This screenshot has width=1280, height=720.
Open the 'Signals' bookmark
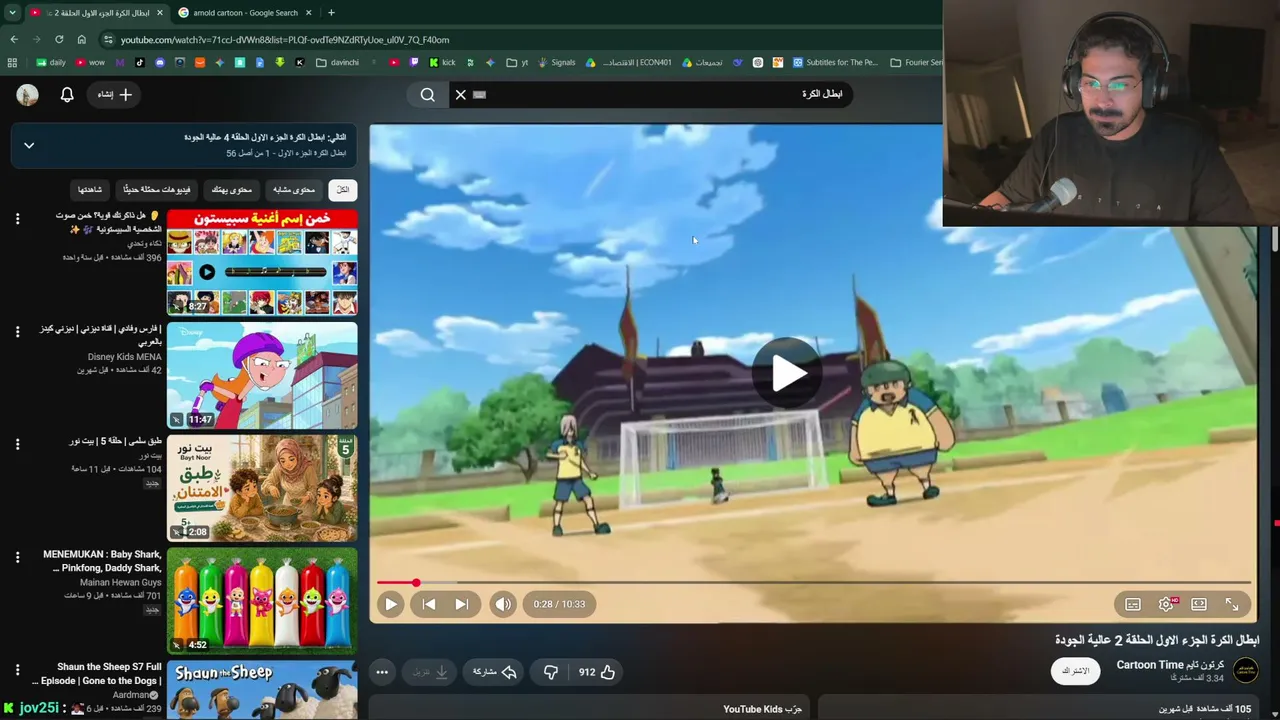556,62
